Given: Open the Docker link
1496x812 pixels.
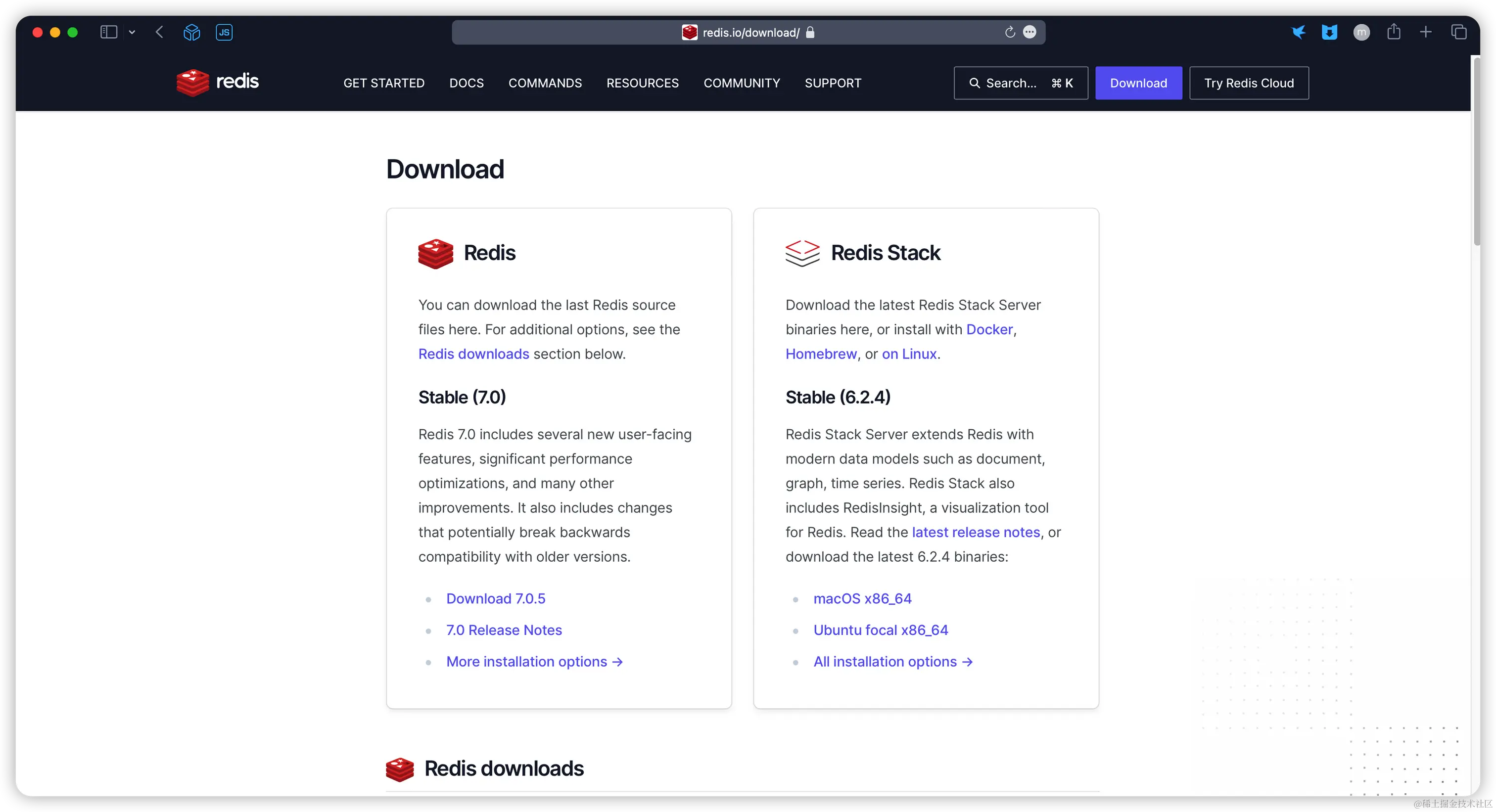Looking at the screenshot, I should tap(989, 329).
